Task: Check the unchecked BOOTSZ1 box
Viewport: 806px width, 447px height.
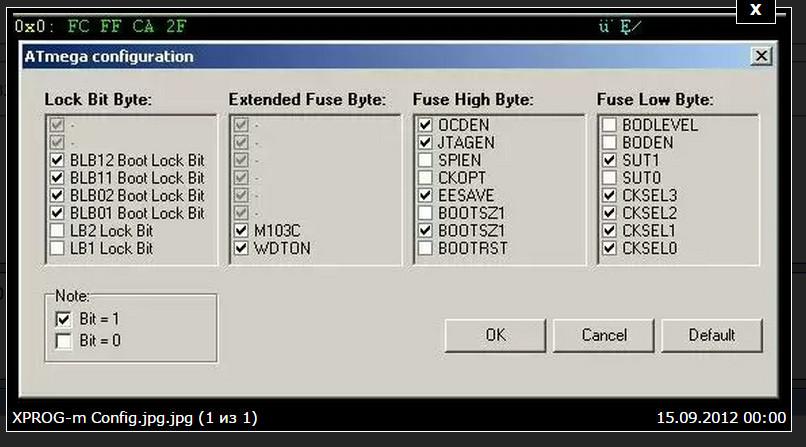Action: (x=425, y=213)
